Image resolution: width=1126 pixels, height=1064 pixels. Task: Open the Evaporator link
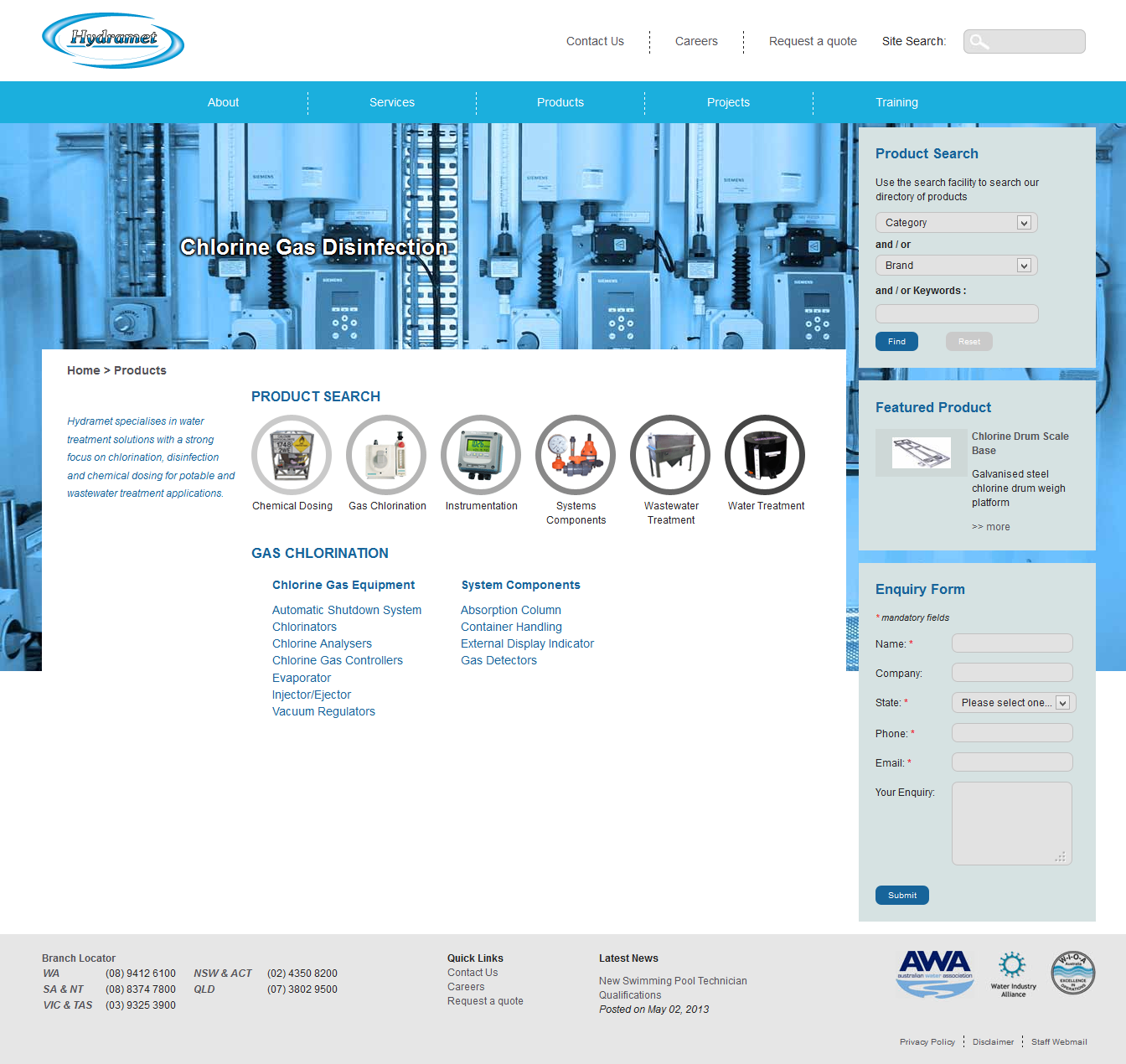[302, 678]
